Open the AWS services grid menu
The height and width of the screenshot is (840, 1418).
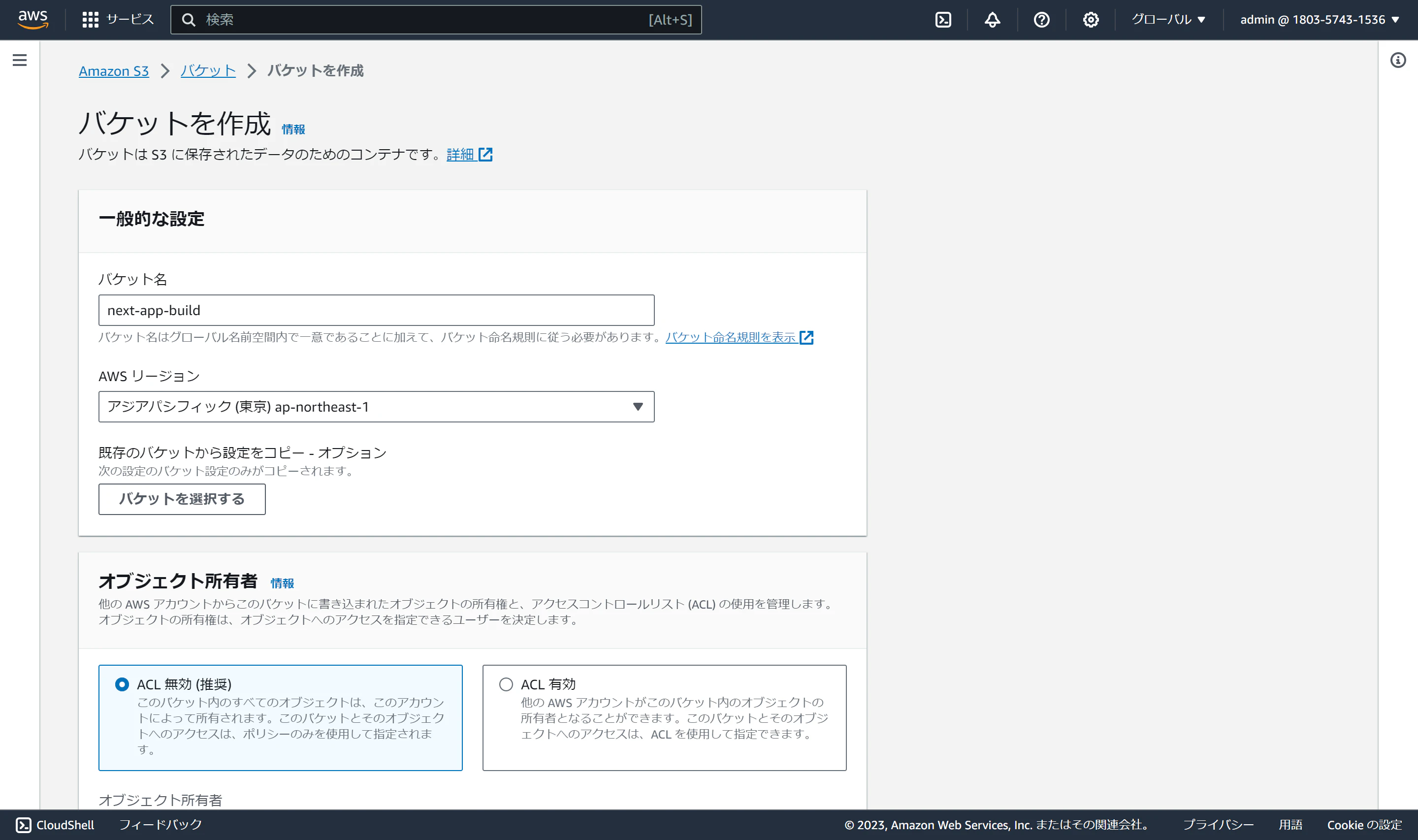click(118, 19)
